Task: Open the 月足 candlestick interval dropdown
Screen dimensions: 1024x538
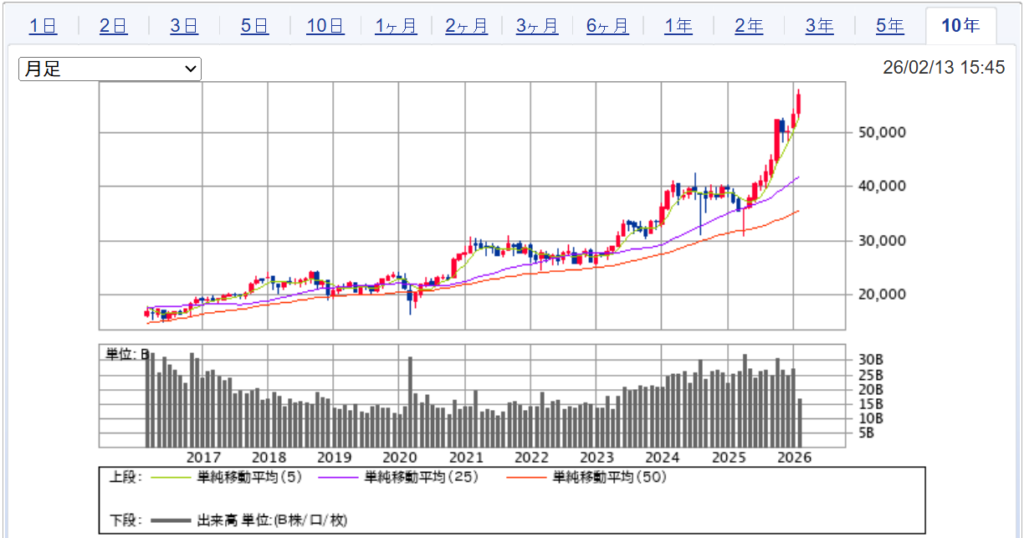Action: coord(110,69)
